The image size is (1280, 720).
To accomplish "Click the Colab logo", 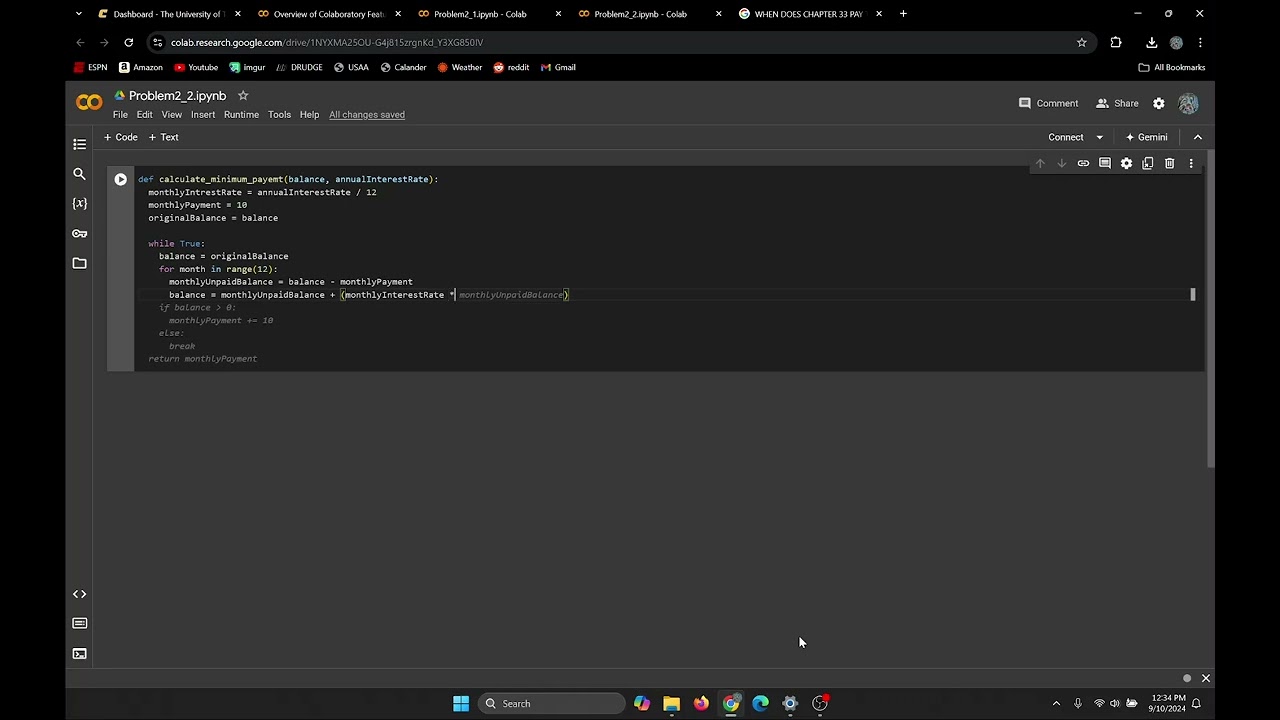I will click(89, 103).
